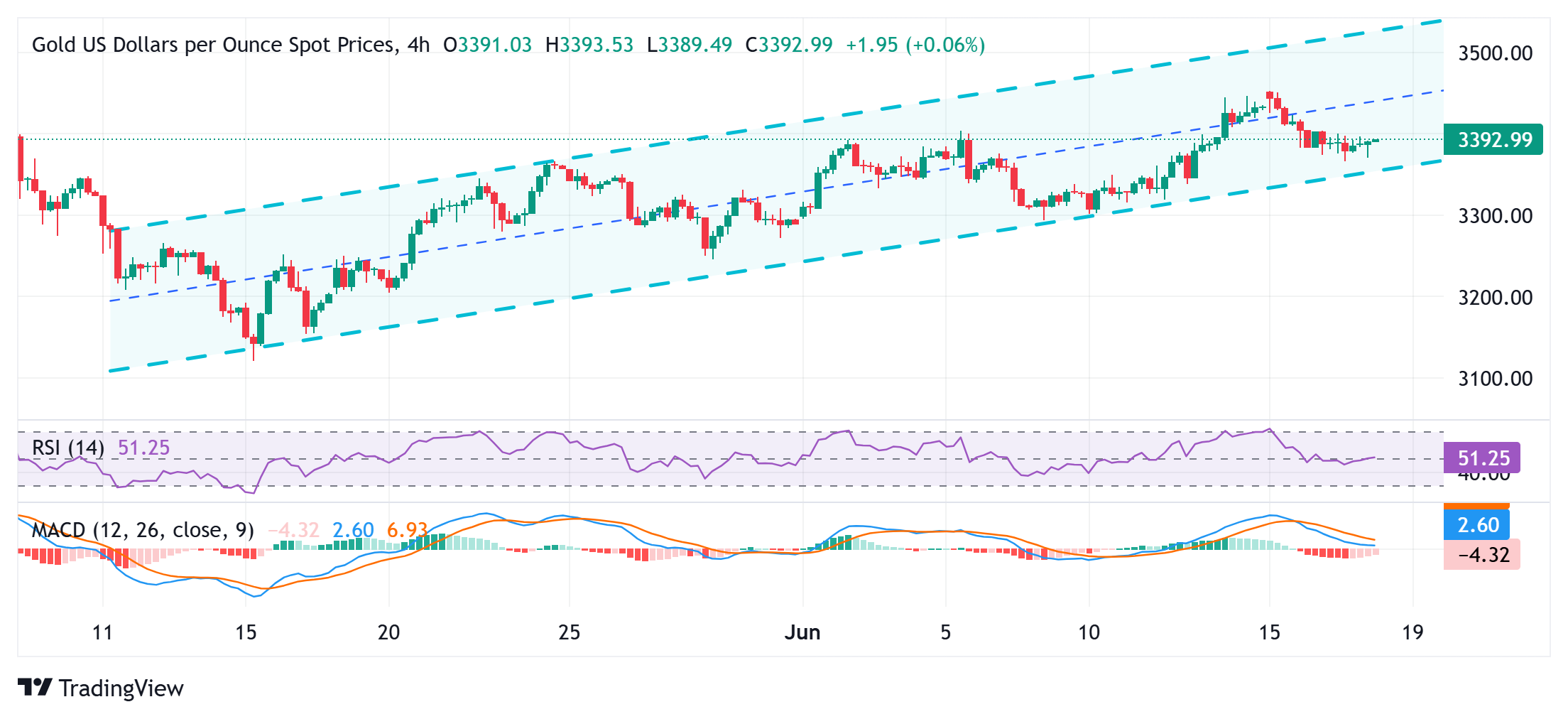This screenshot has height=719, width=1568.
Task: Click the TradingView logo icon
Action: pos(34,687)
